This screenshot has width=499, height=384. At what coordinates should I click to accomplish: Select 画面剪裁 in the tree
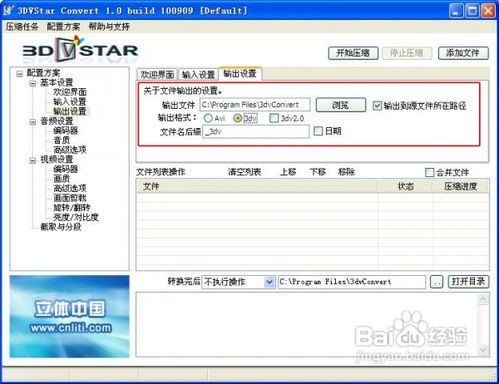pos(70,198)
